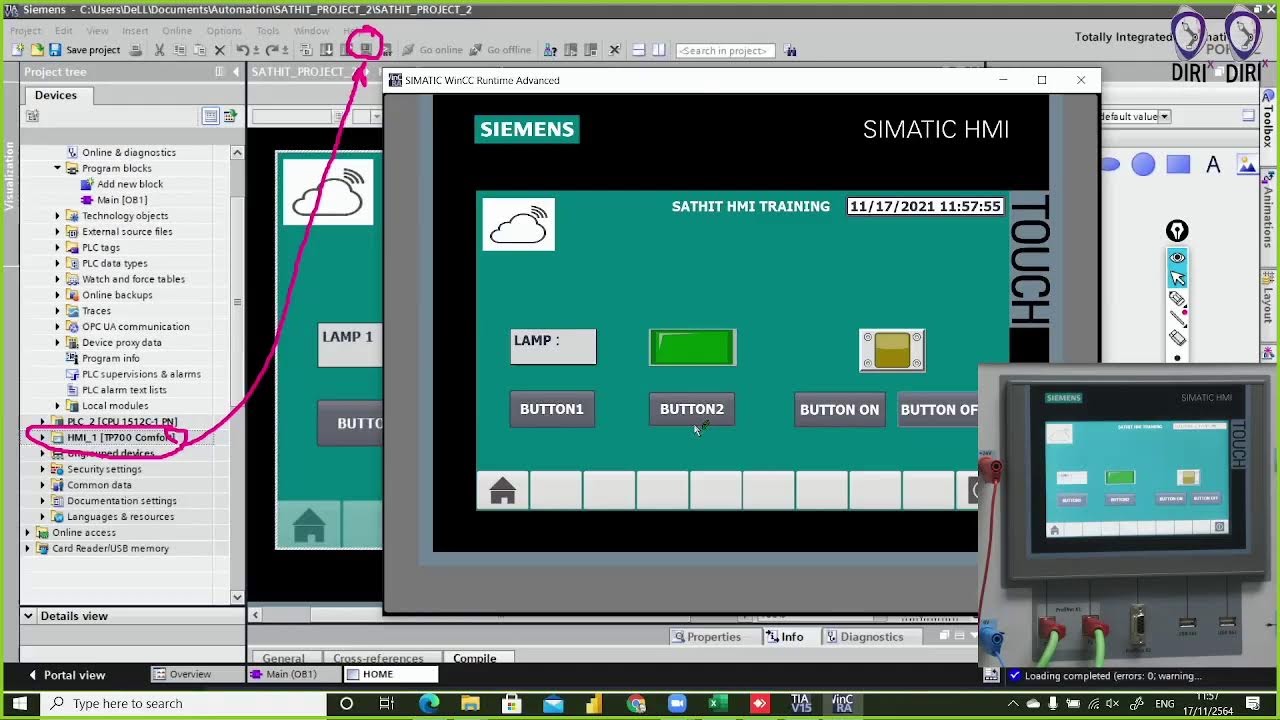
Task: Select the Rectangle shape in Toolbox
Action: click(x=1178, y=165)
